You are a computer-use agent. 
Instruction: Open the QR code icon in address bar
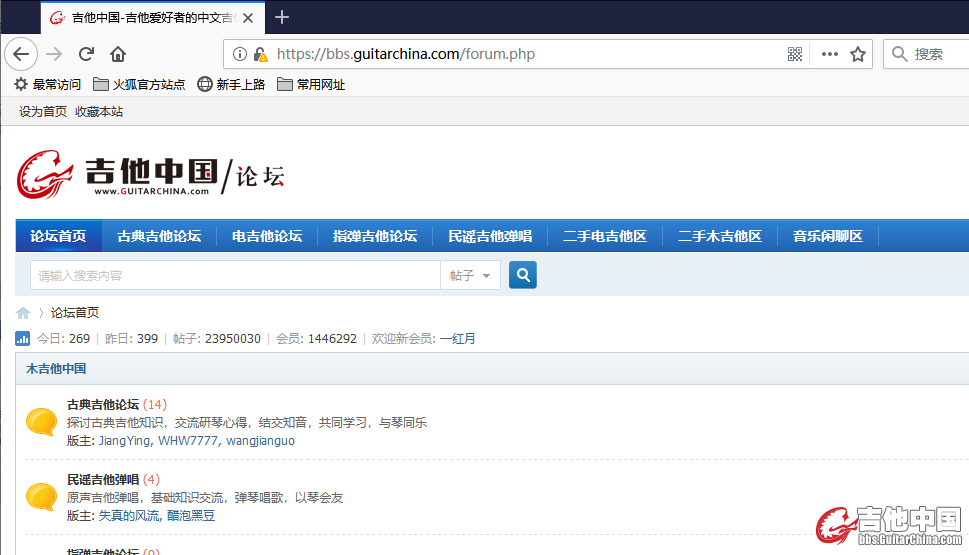(795, 54)
